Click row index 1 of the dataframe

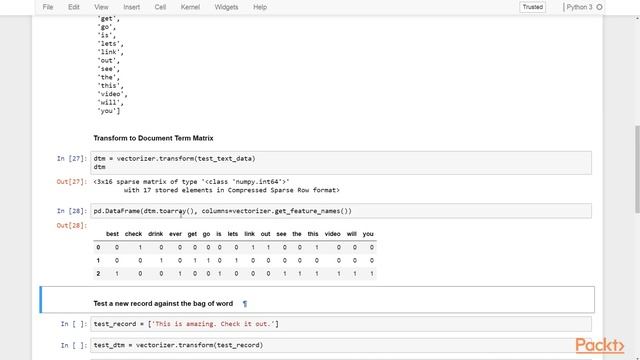(x=98, y=260)
